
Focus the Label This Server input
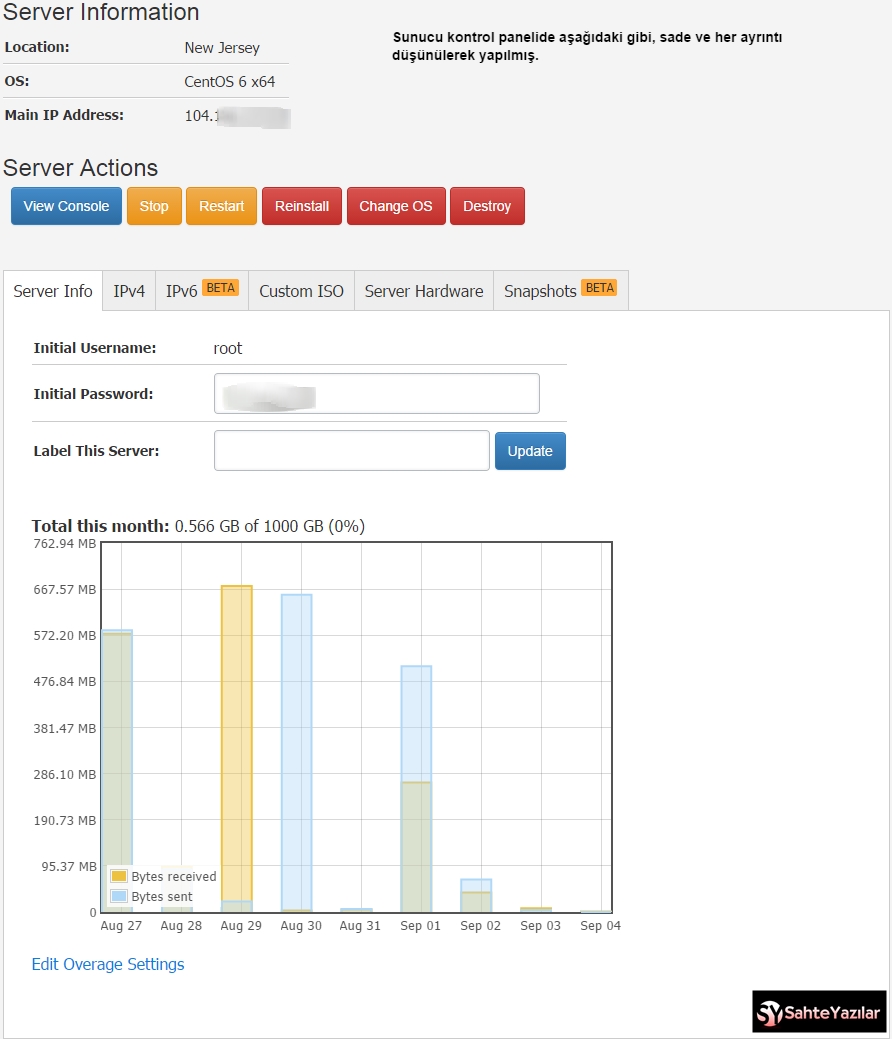pyautogui.click(x=351, y=451)
